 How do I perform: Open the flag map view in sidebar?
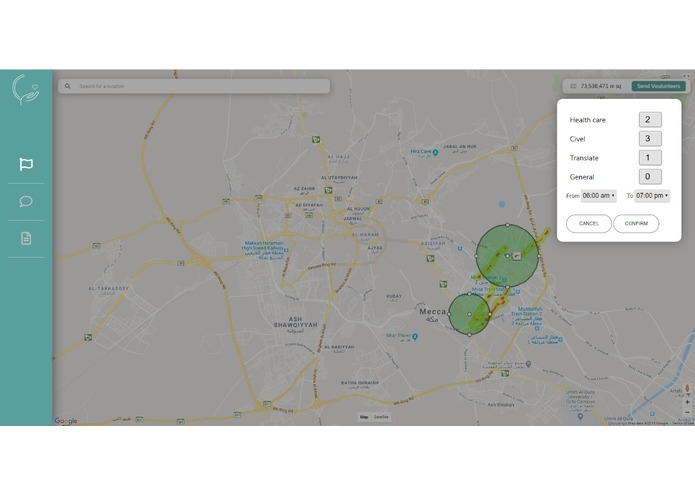point(26,164)
